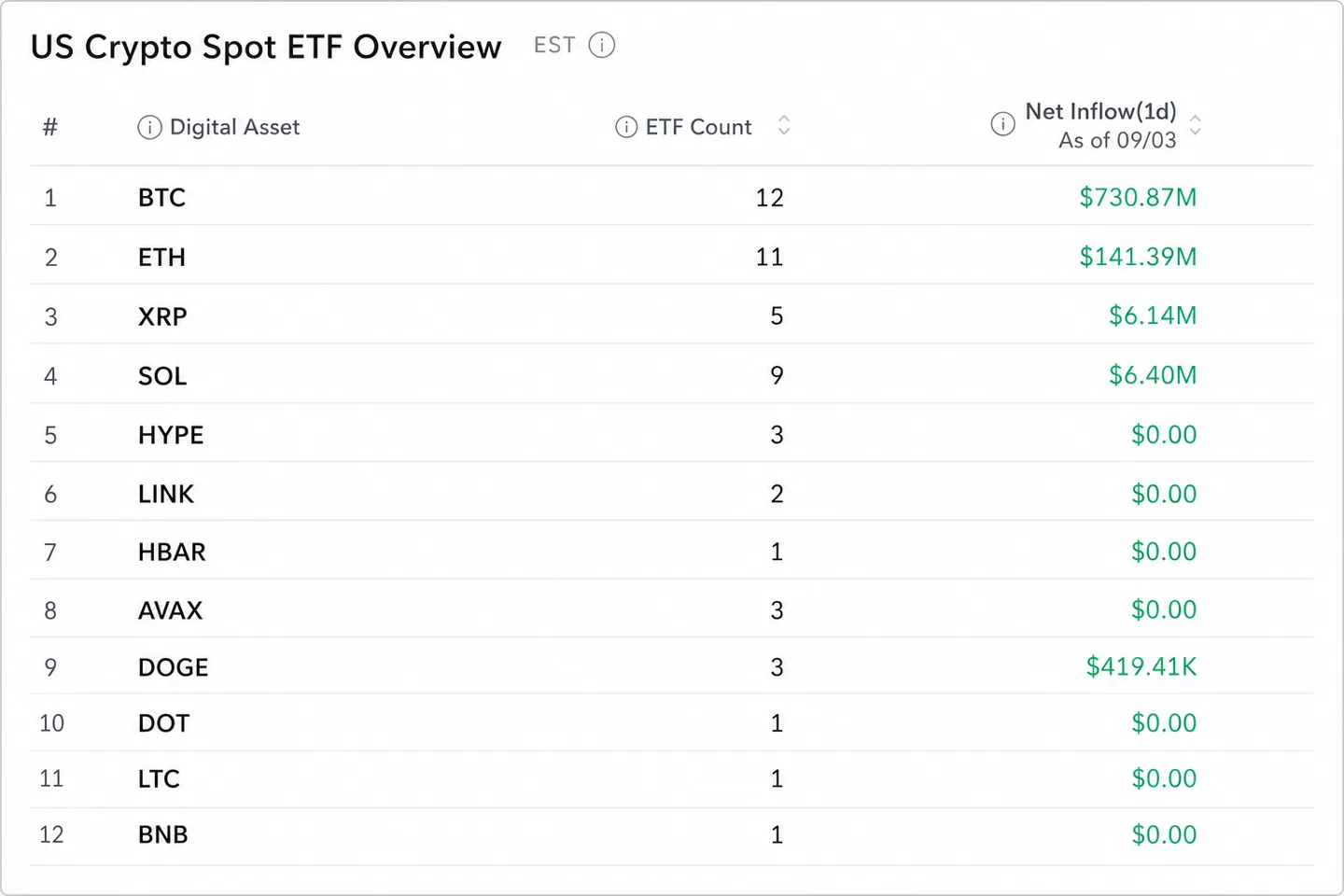This screenshot has height=896, width=1344.
Task: Click BTC's ETF count of 12
Action: point(770,198)
